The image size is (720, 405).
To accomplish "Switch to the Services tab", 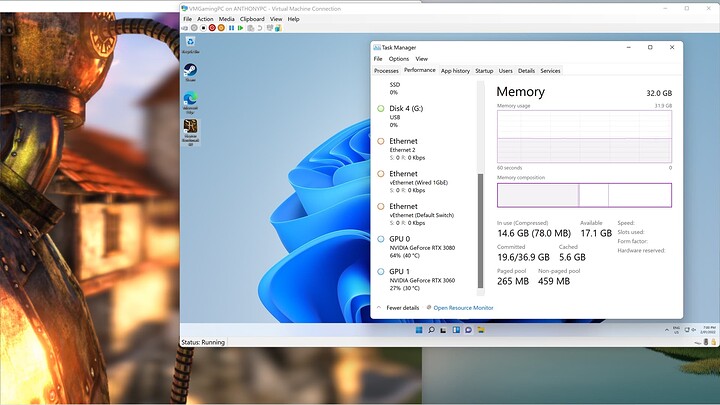I will coord(550,71).
